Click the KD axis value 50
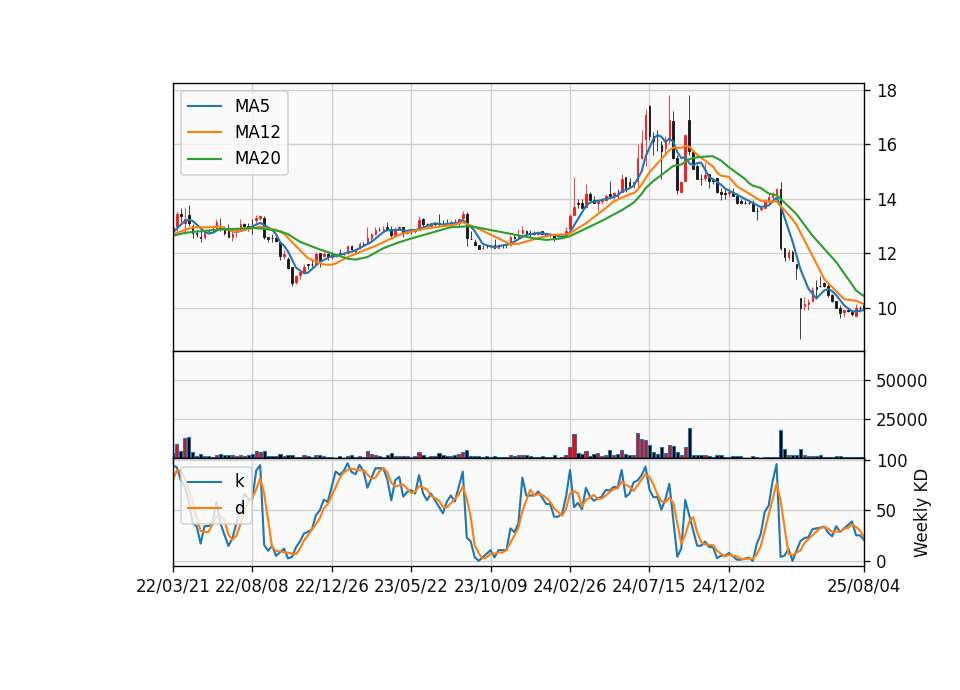The width and height of the screenshot is (960, 690). point(887,511)
